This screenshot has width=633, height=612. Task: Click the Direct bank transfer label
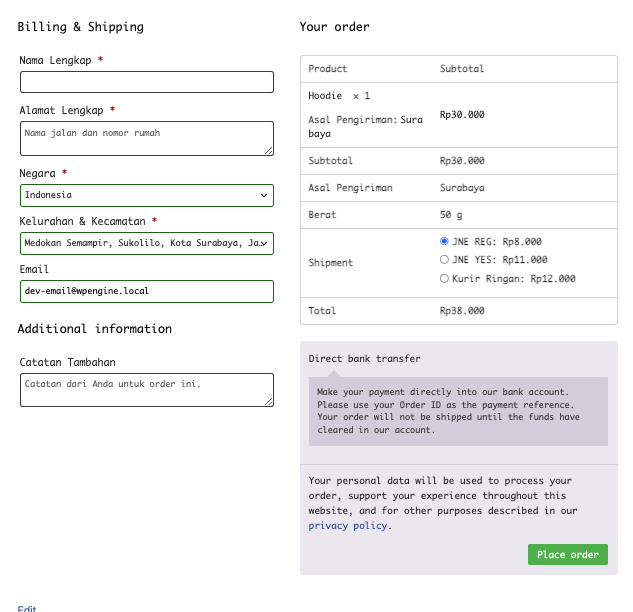pos(364,358)
